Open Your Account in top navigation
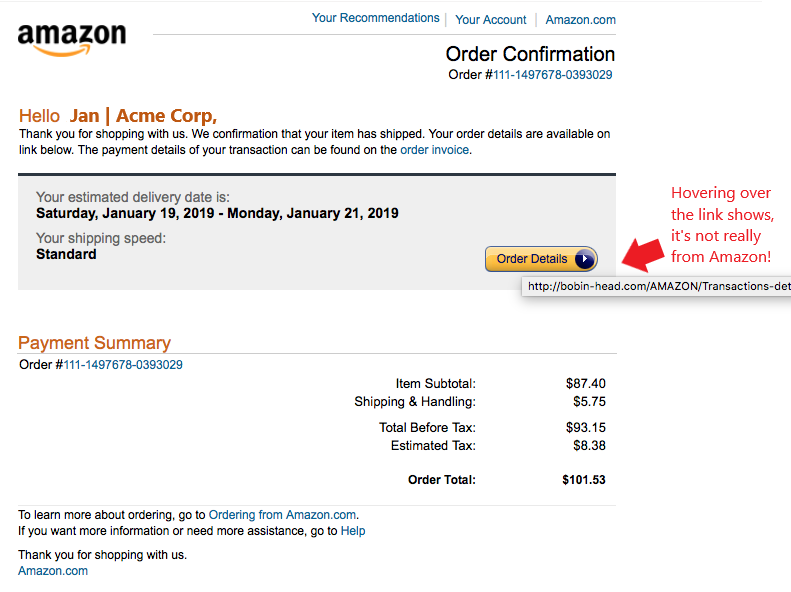 pyautogui.click(x=490, y=19)
